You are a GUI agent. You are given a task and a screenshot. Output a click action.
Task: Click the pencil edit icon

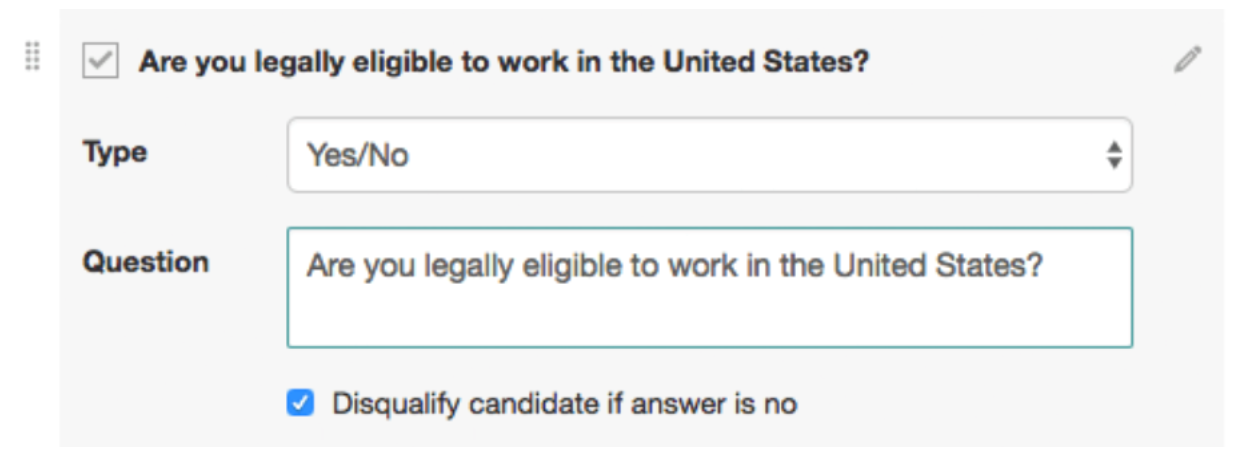tap(1187, 60)
